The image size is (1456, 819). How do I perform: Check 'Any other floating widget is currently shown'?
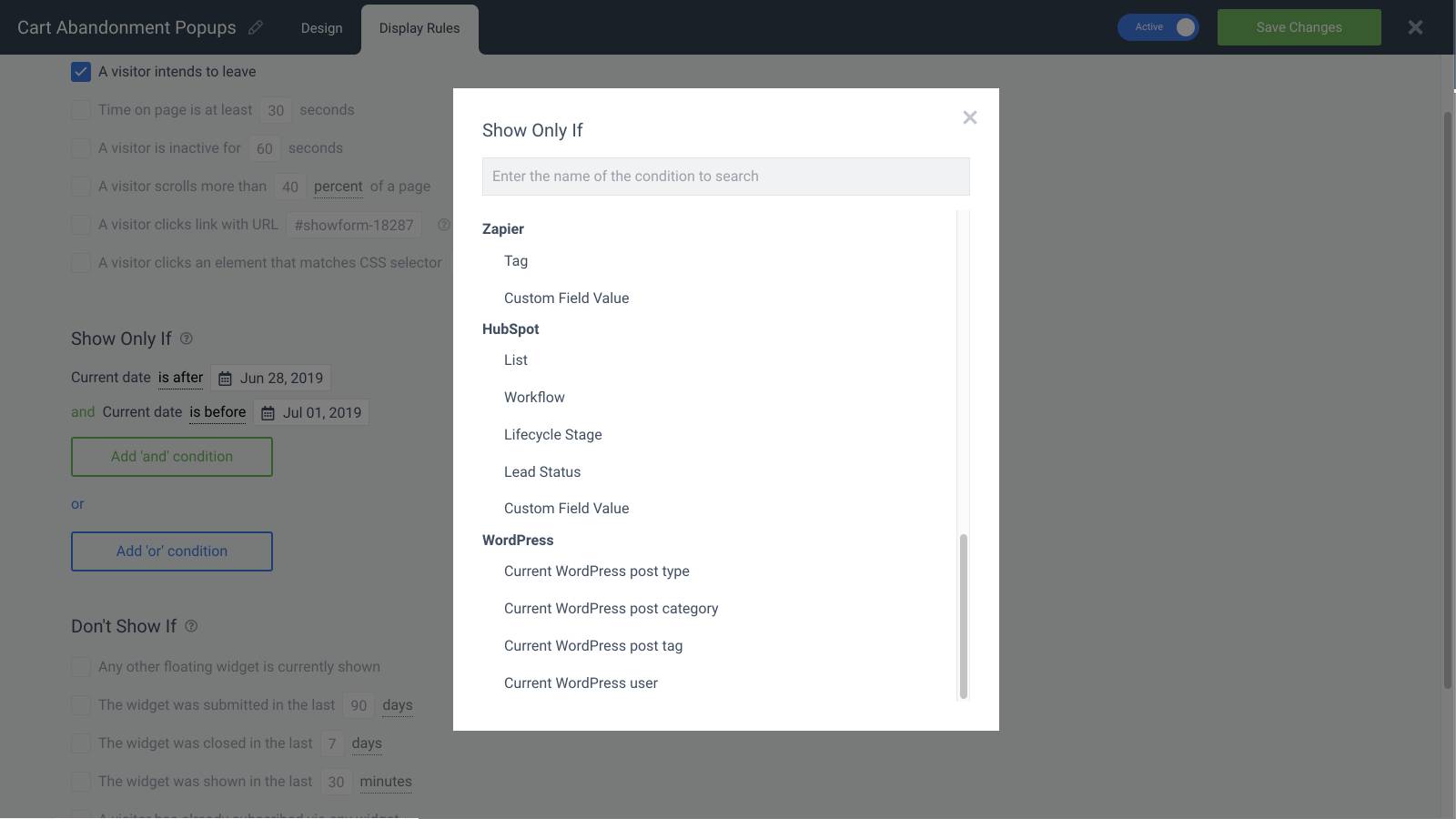click(81, 667)
